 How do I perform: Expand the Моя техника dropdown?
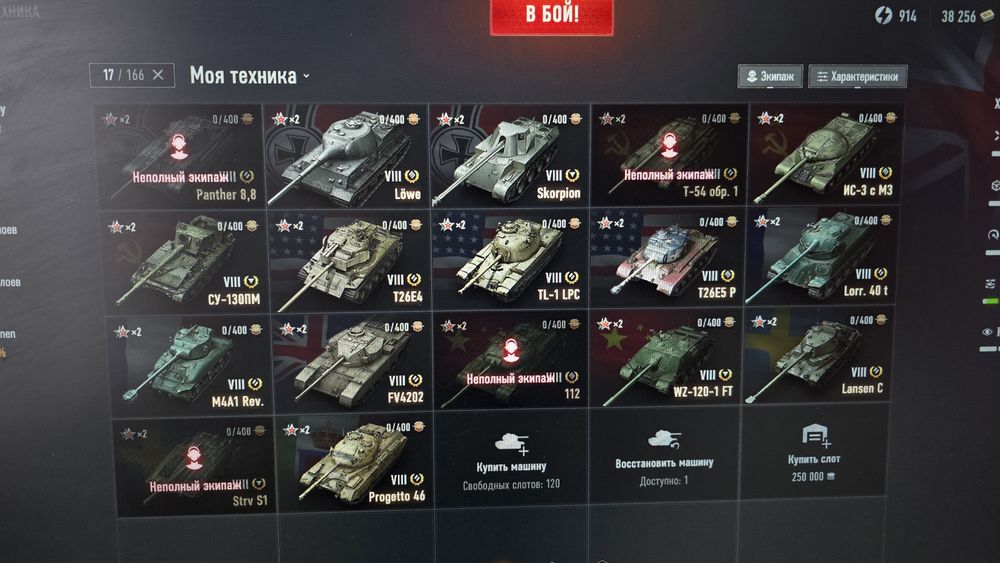[249, 76]
